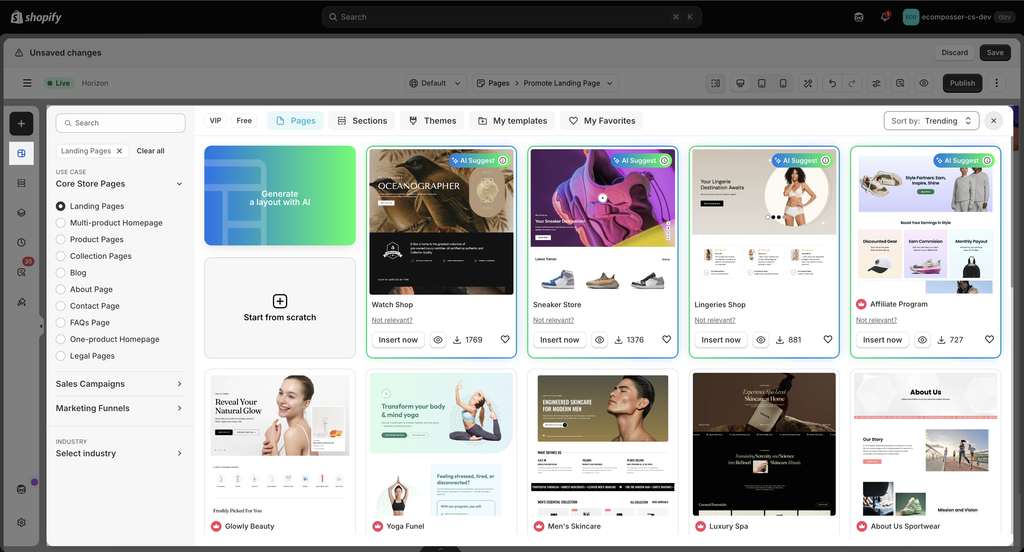
Task: Click the undo arrow in toolbar
Action: pyautogui.click(x=832, y=83)
